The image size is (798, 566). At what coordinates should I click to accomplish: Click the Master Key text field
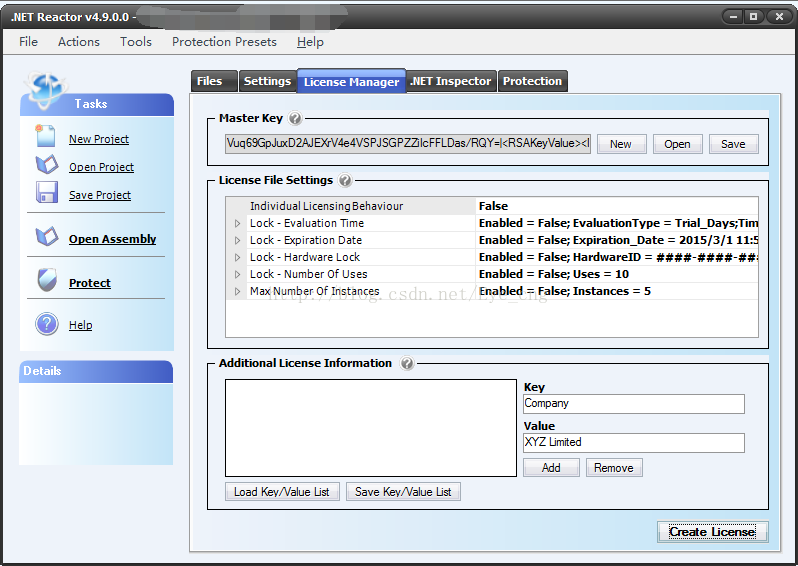[x=408, y=144]
